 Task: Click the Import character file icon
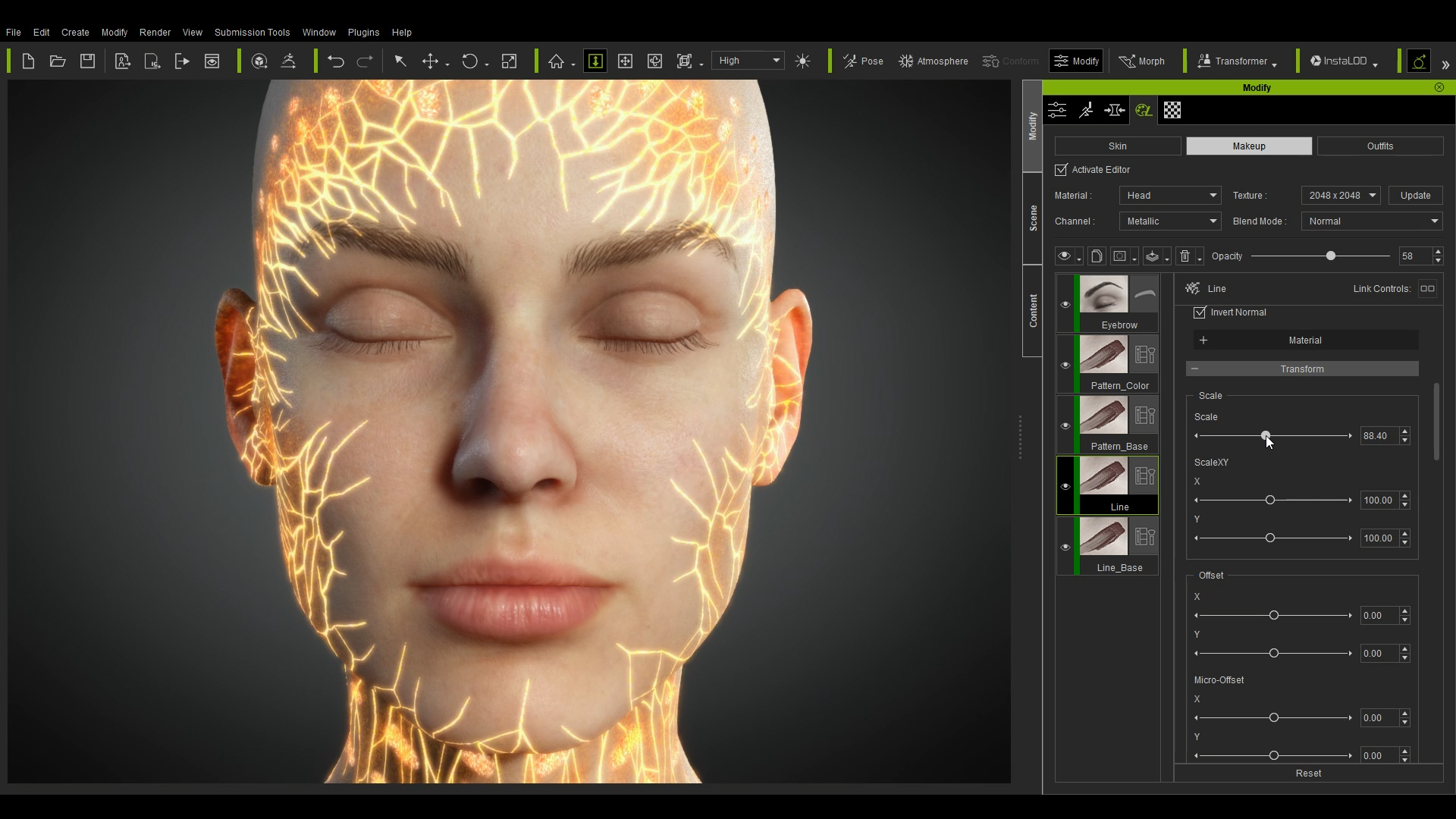tap(123, 61)
